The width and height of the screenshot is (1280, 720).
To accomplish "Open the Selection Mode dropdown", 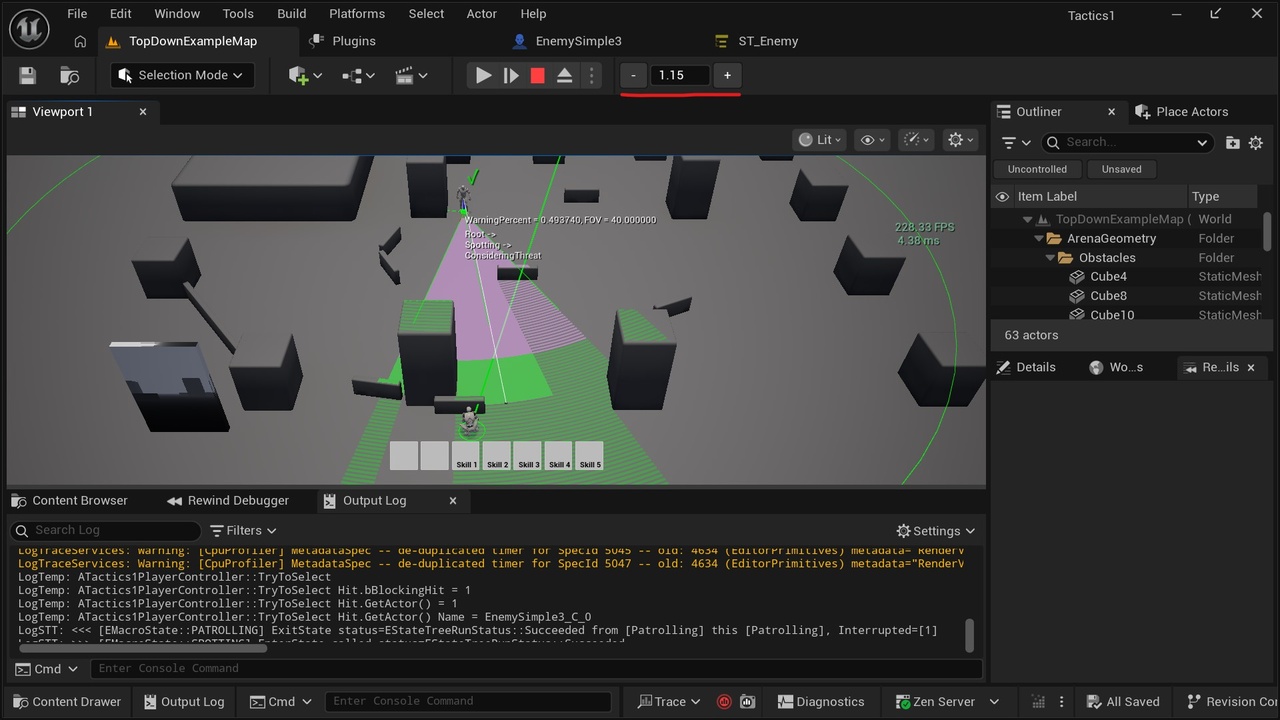I will (x=181, y=75).
